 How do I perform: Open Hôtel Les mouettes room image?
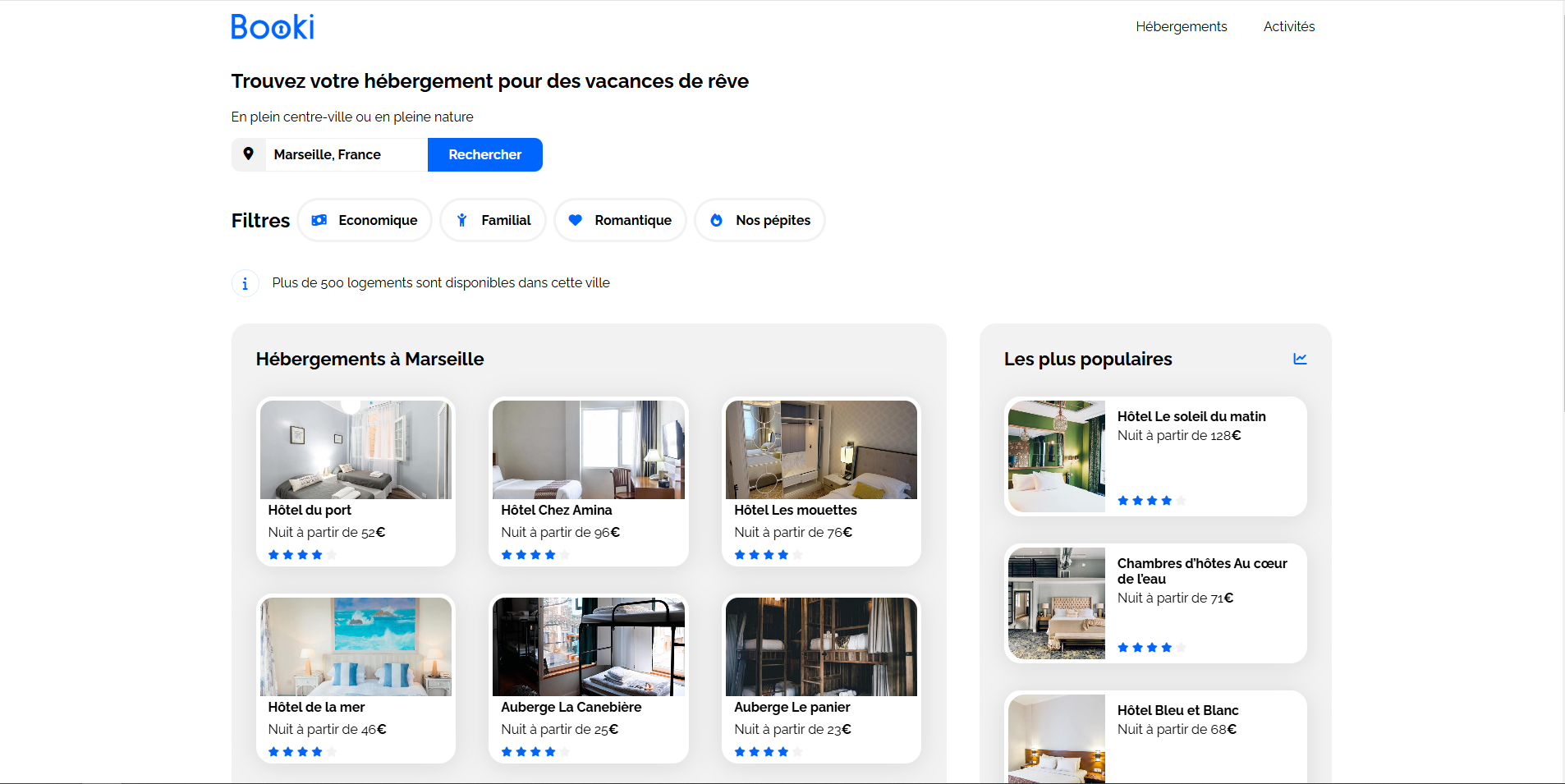coord(821,450)
